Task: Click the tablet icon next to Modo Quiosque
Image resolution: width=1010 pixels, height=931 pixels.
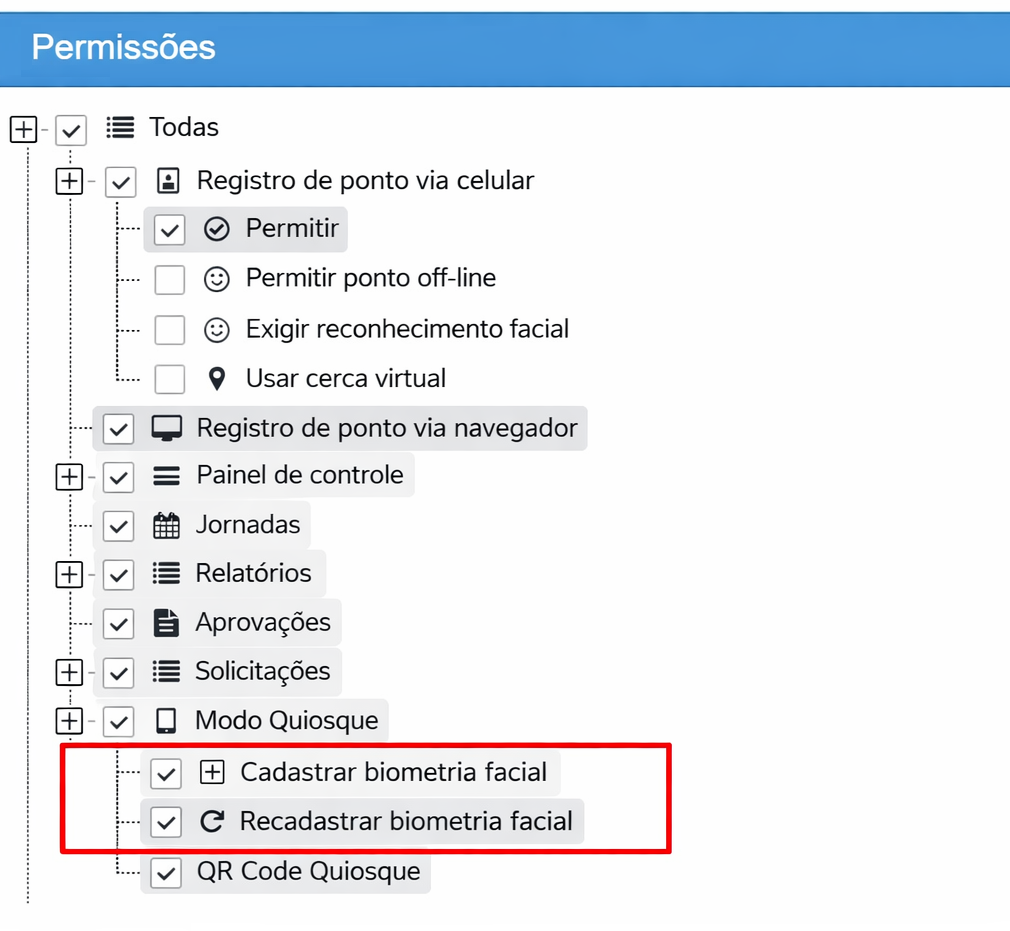Action: click(166, 721)
